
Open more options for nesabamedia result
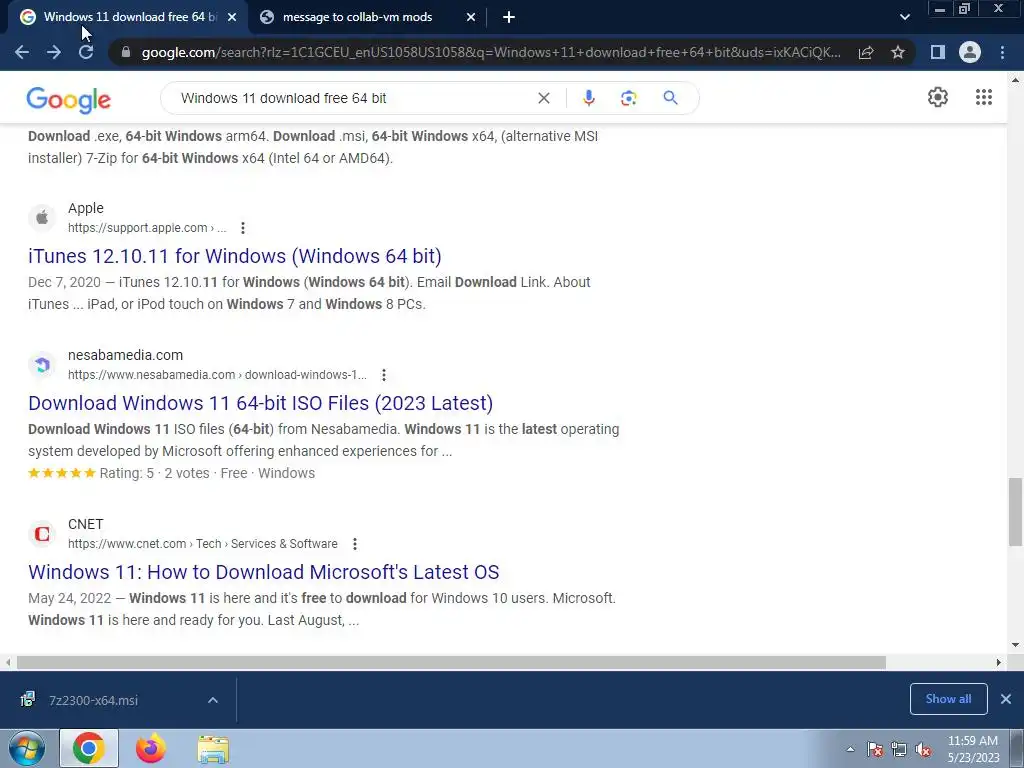[384, 375]
